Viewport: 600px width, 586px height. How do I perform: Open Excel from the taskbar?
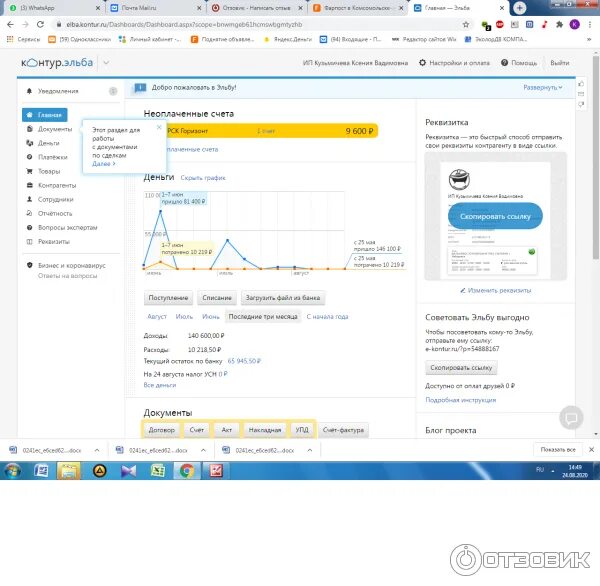click(158, 471)
